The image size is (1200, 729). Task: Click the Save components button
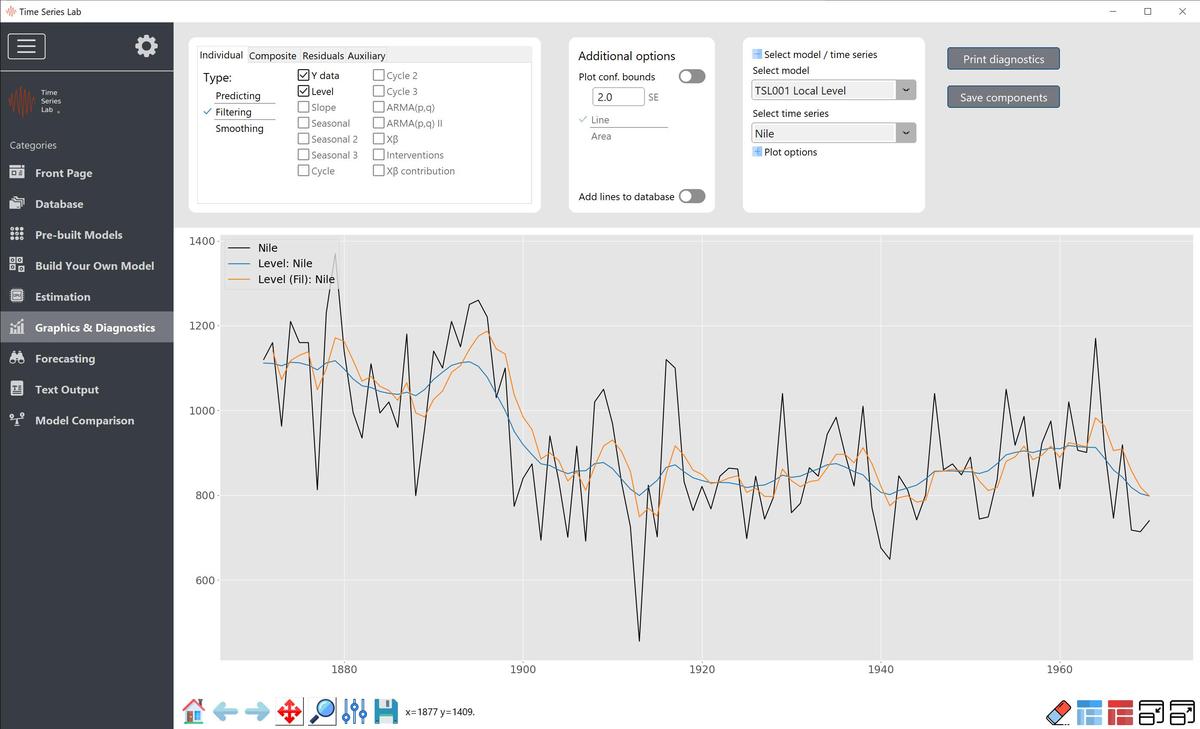(x=1003, y=97)
